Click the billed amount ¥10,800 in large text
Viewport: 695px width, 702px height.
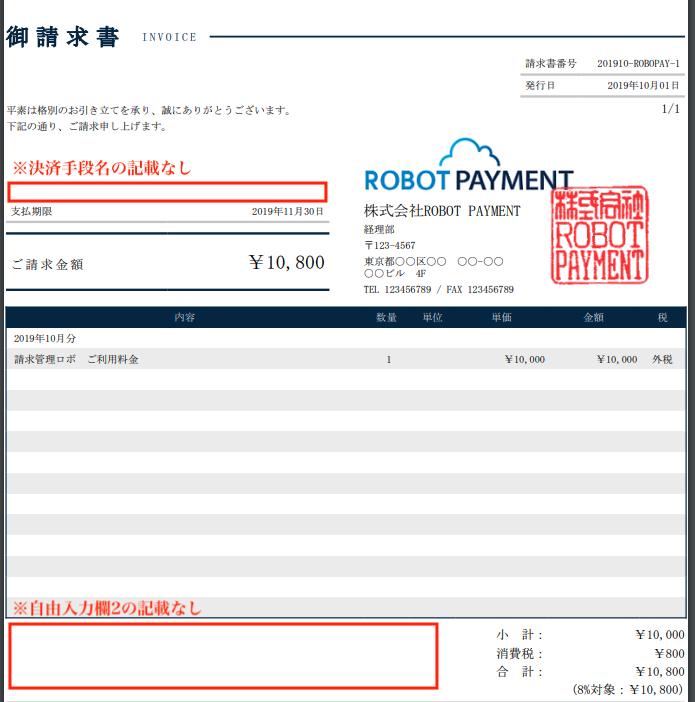(287, 262)
